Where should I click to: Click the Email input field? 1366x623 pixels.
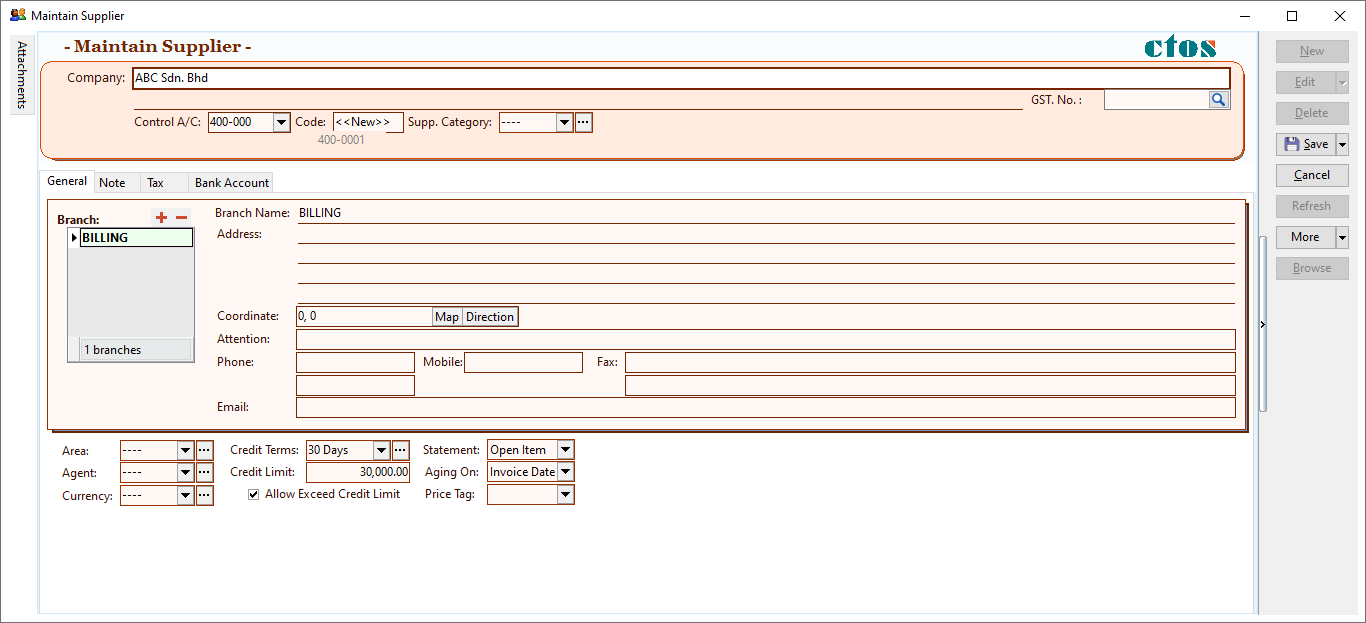pos(765,408)
